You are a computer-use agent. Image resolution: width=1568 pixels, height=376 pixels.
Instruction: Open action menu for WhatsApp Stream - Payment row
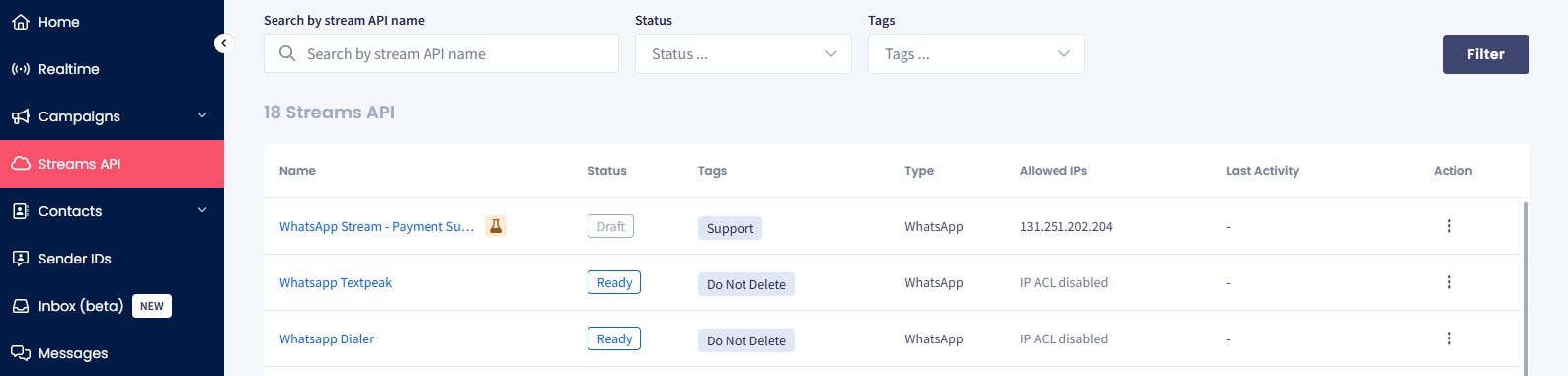point(1449,226)
